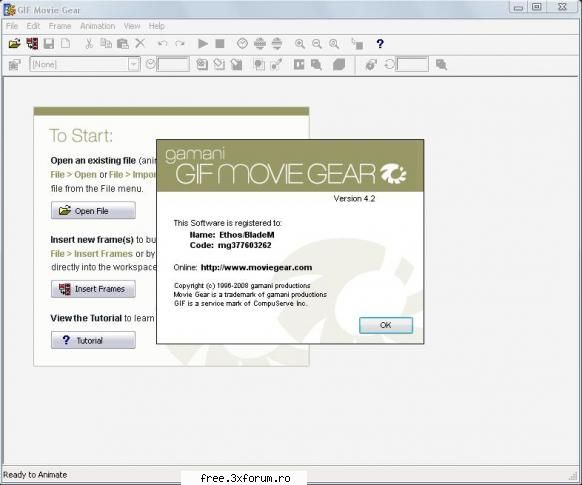Viewport: 582px width, 485px height.
Task: Click the Delete X icon in the toolbar
Action: coord(140,43)
